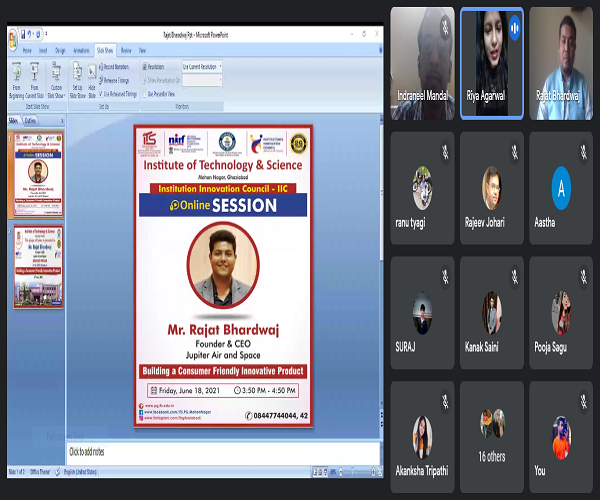
Task: Open the Review ribbon tab
Action: pos(126,50)
